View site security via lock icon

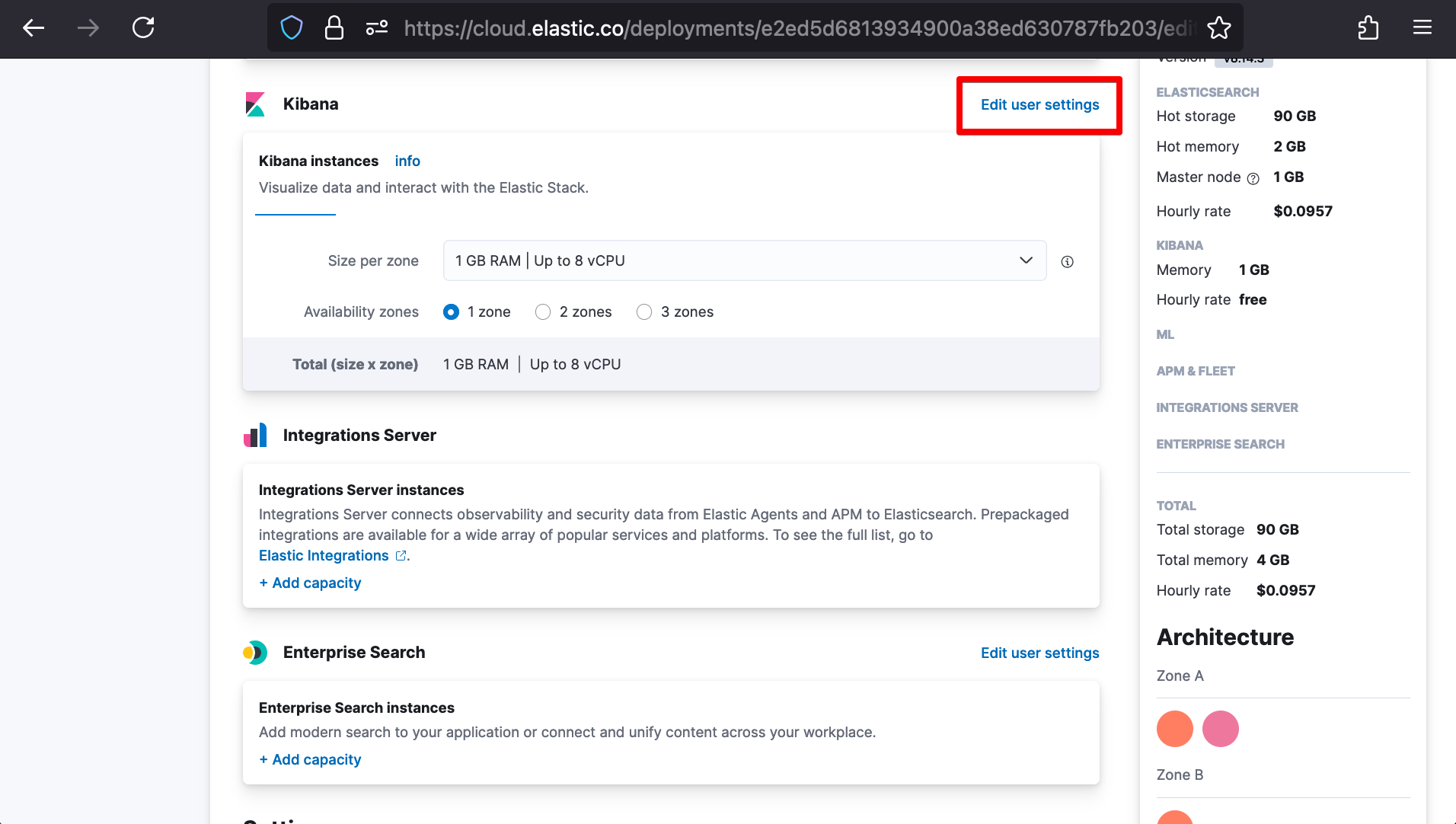coord(334,28)
